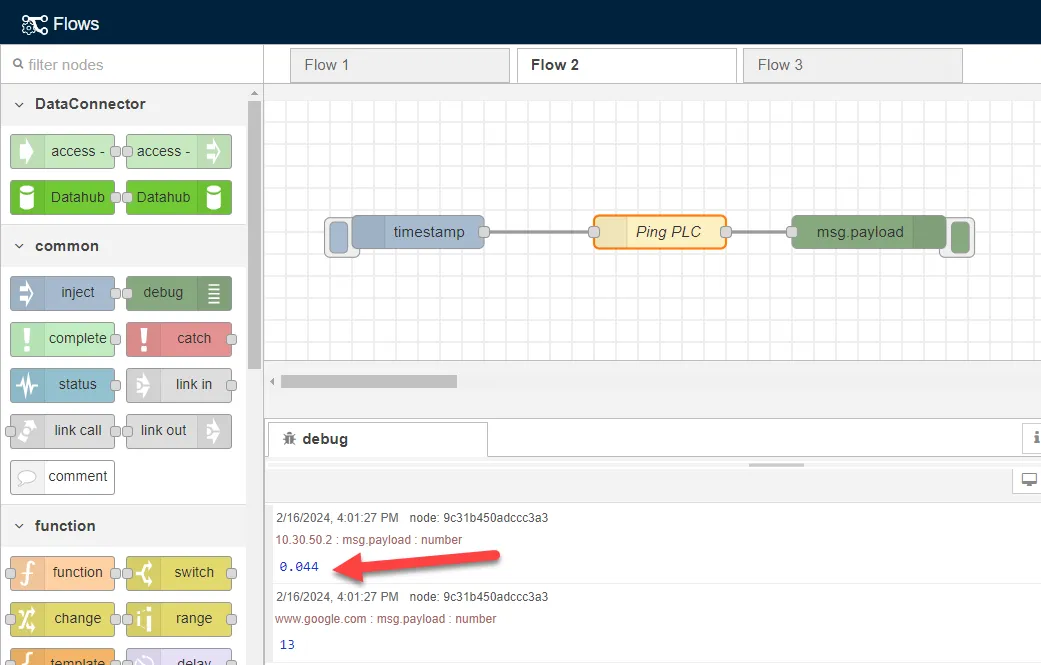Select the catch node in the palette
Screen dimensions: 1041x665
click(x=180, y=338)
